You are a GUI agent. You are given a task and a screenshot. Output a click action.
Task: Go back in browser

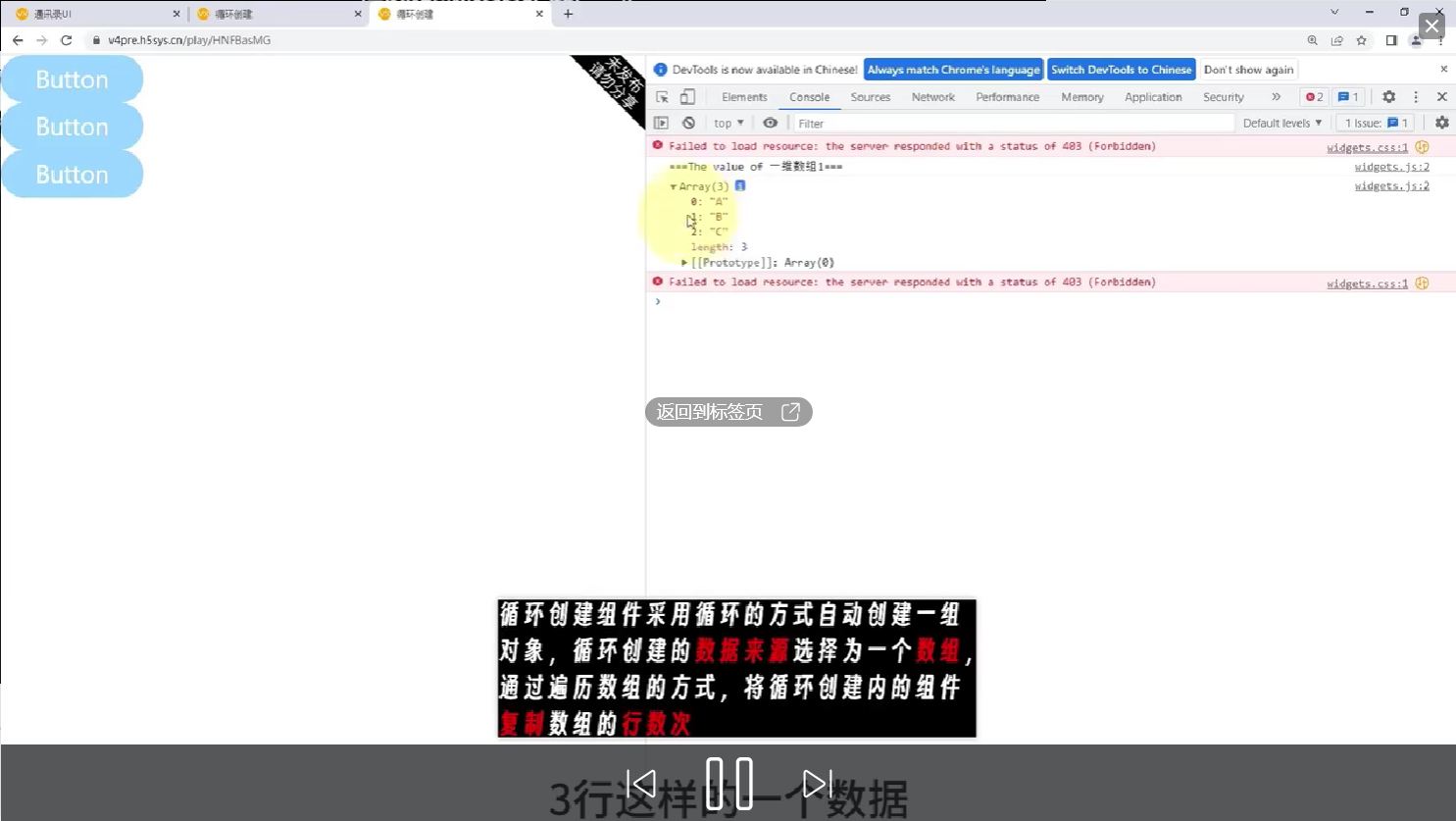tap(18, 40)
